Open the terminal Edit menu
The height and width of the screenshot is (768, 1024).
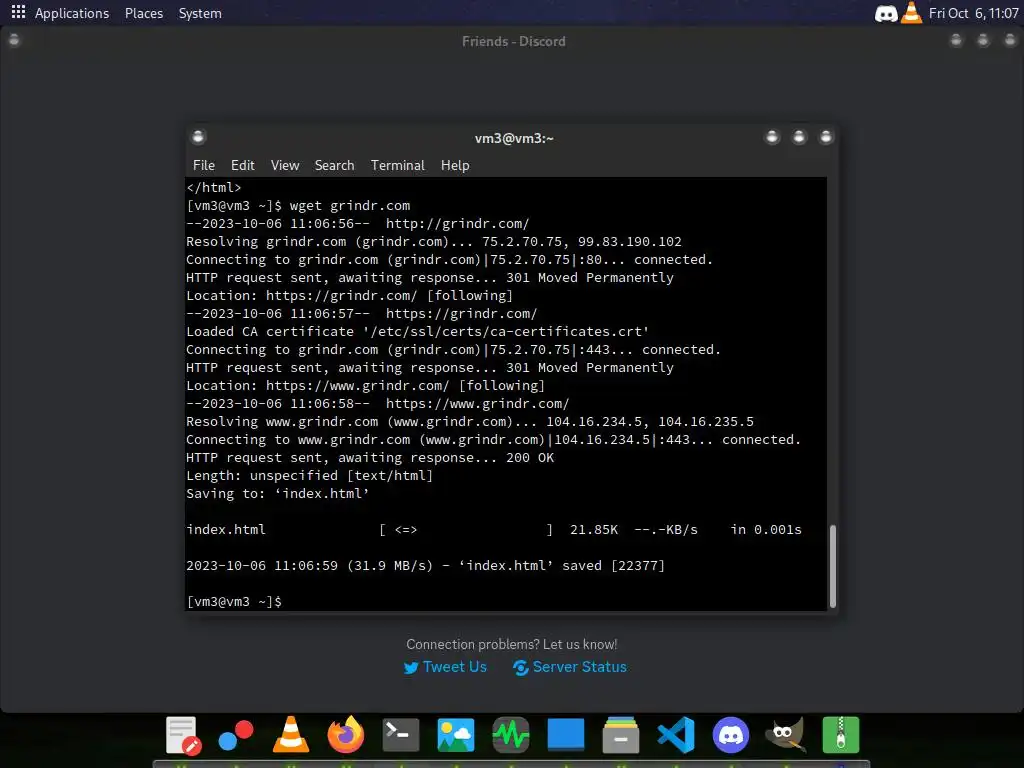tap(242, 165)
